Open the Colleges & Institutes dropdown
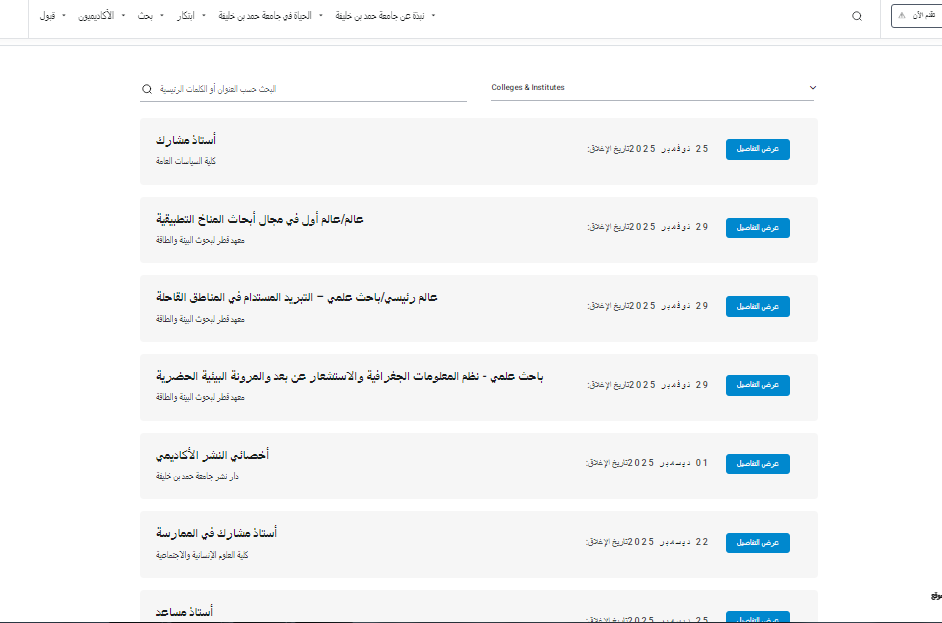This screenshot has height=623, width=942. (652, 88)
